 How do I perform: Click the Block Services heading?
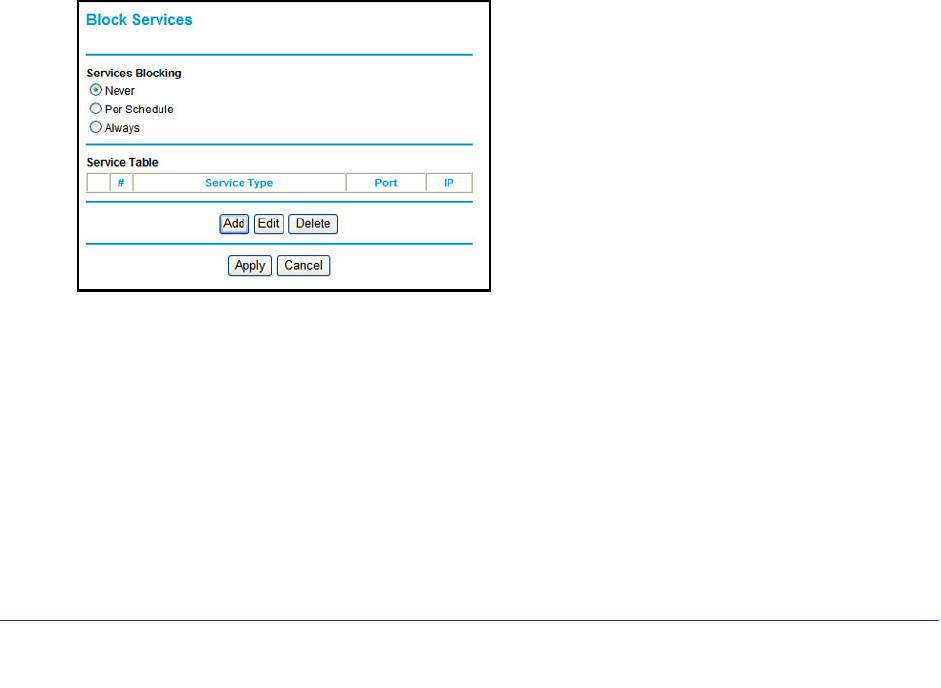coord(139,20)
